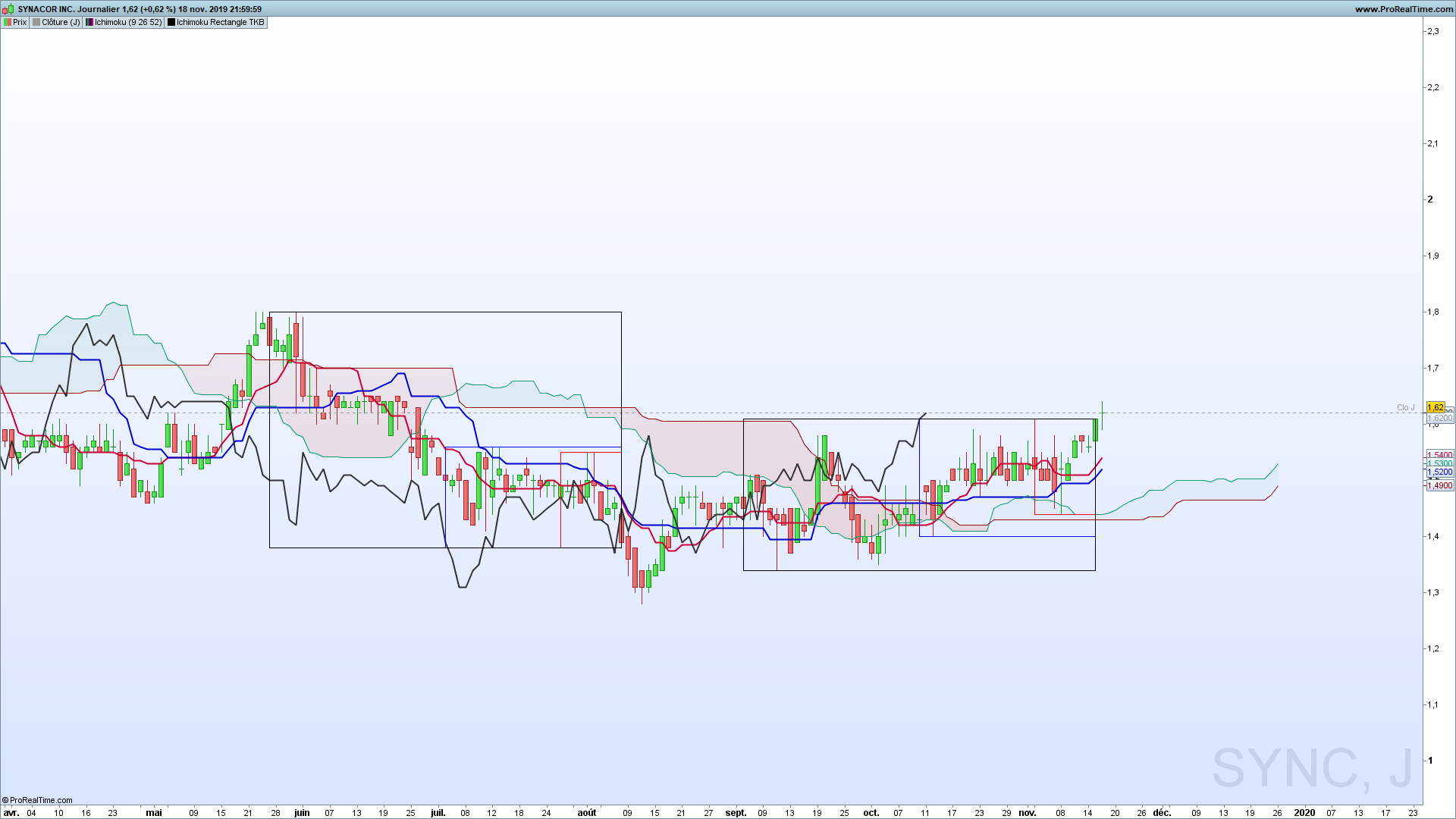Click the déc. month label on time axis
The height and width of the screenshot is (819, 1456).
[1162, 812]
